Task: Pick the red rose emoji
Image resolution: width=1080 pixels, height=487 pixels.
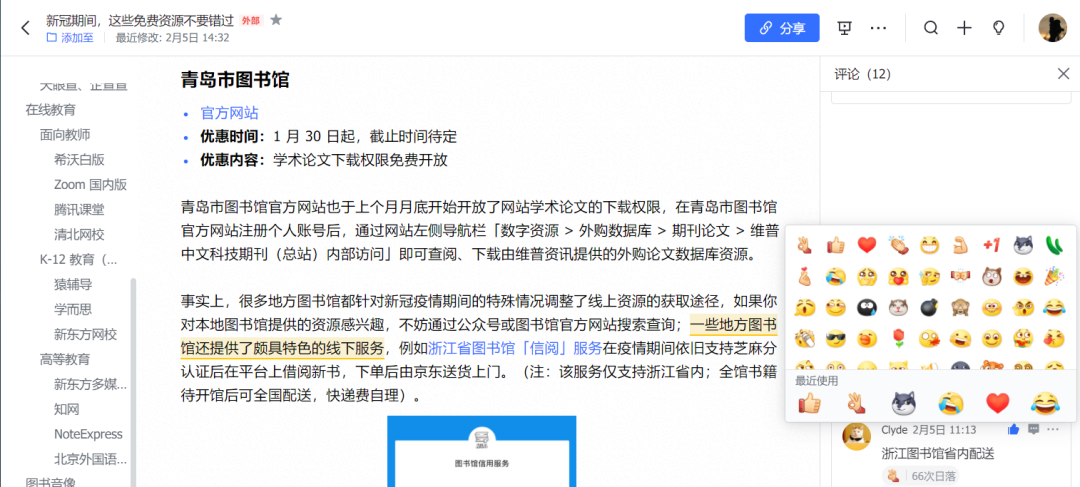Action: [x=898, y=339]
